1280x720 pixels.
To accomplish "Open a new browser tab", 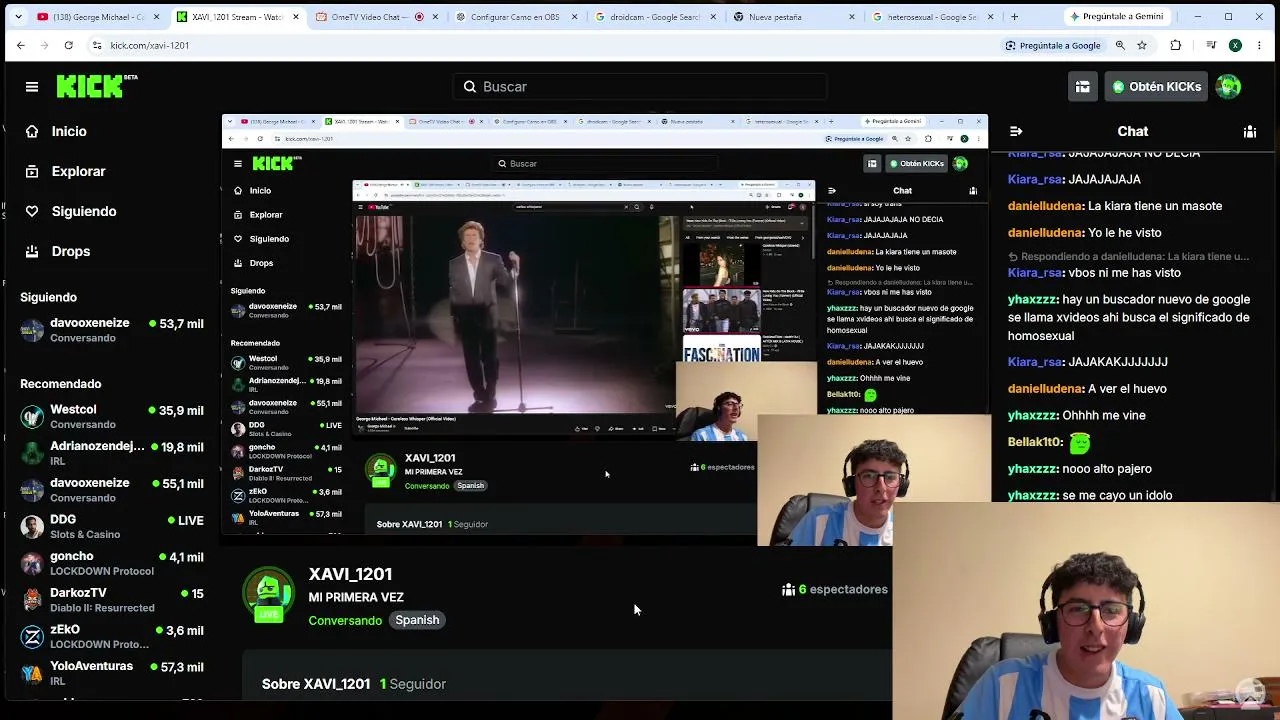I will coord(1014,17).
